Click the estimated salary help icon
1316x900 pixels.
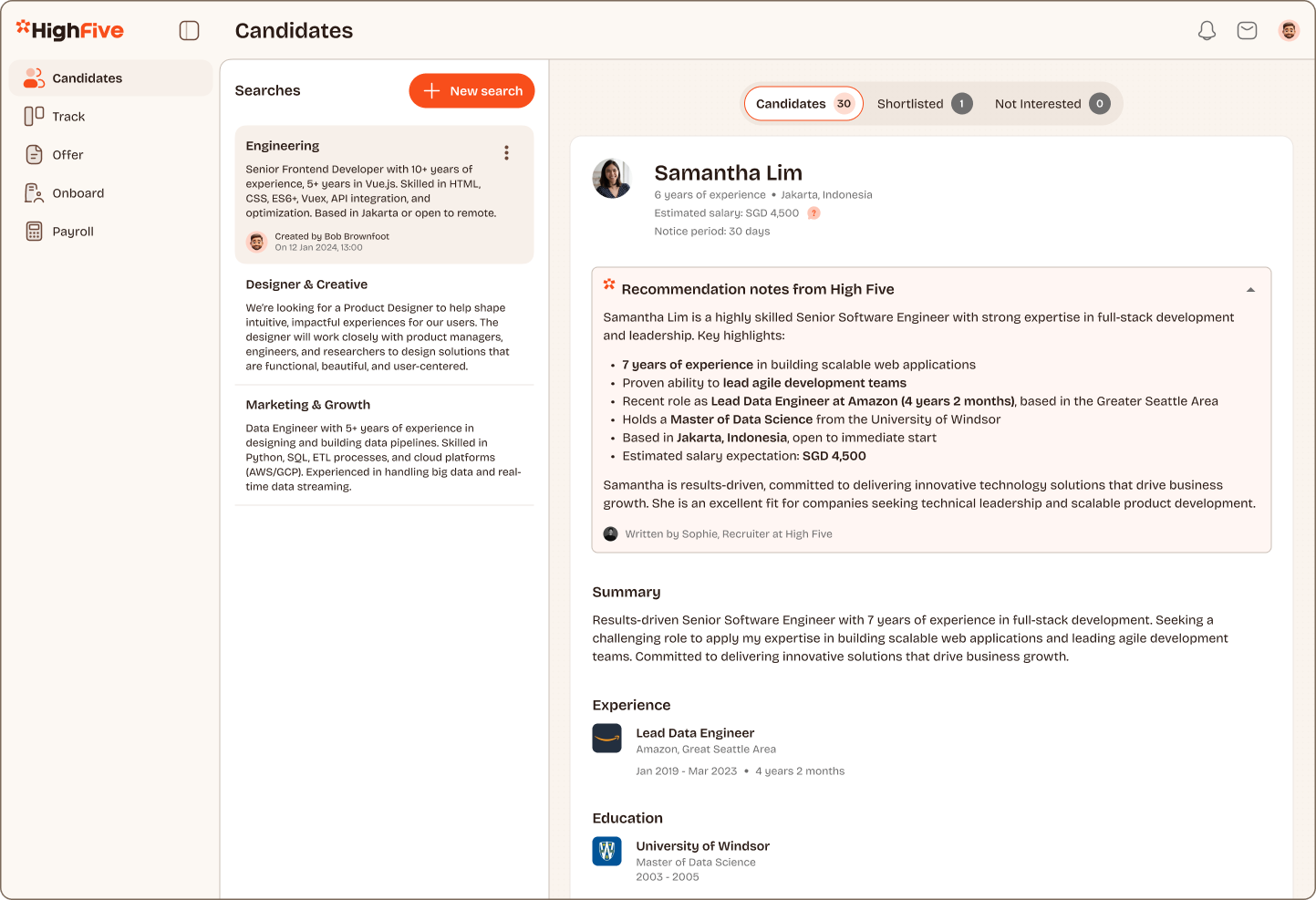(x=813, y=213)
